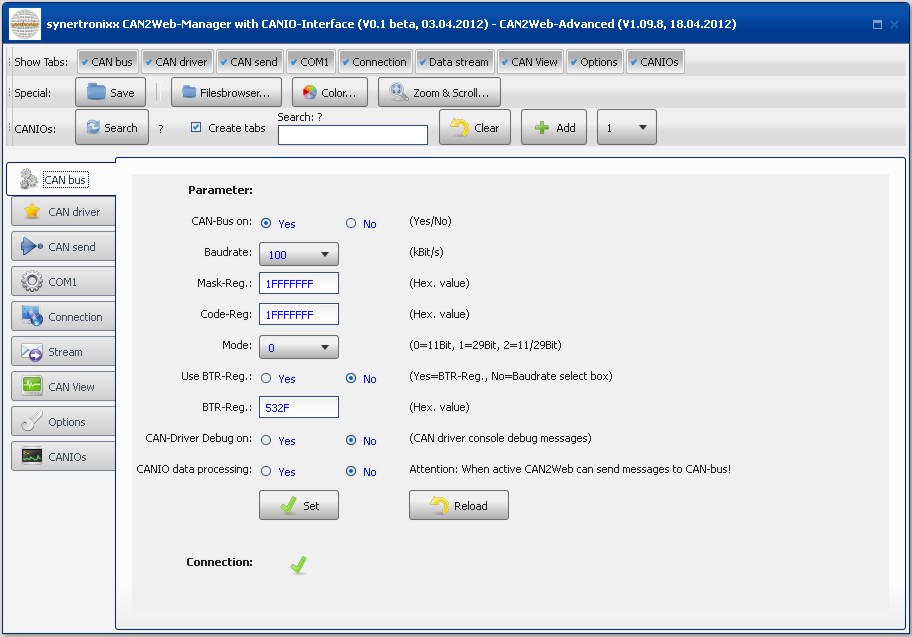Click the Set button
Image resolution: width=912 pixels, height=637 pixels.
298,506
